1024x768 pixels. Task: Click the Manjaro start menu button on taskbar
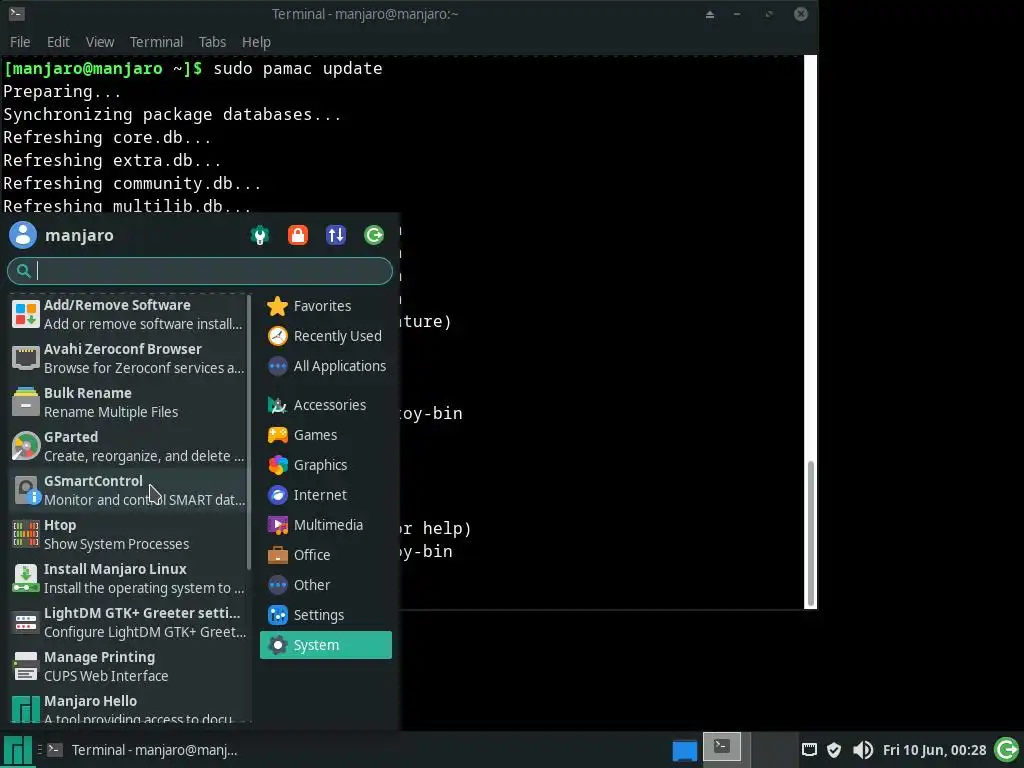tap(18, 750)
